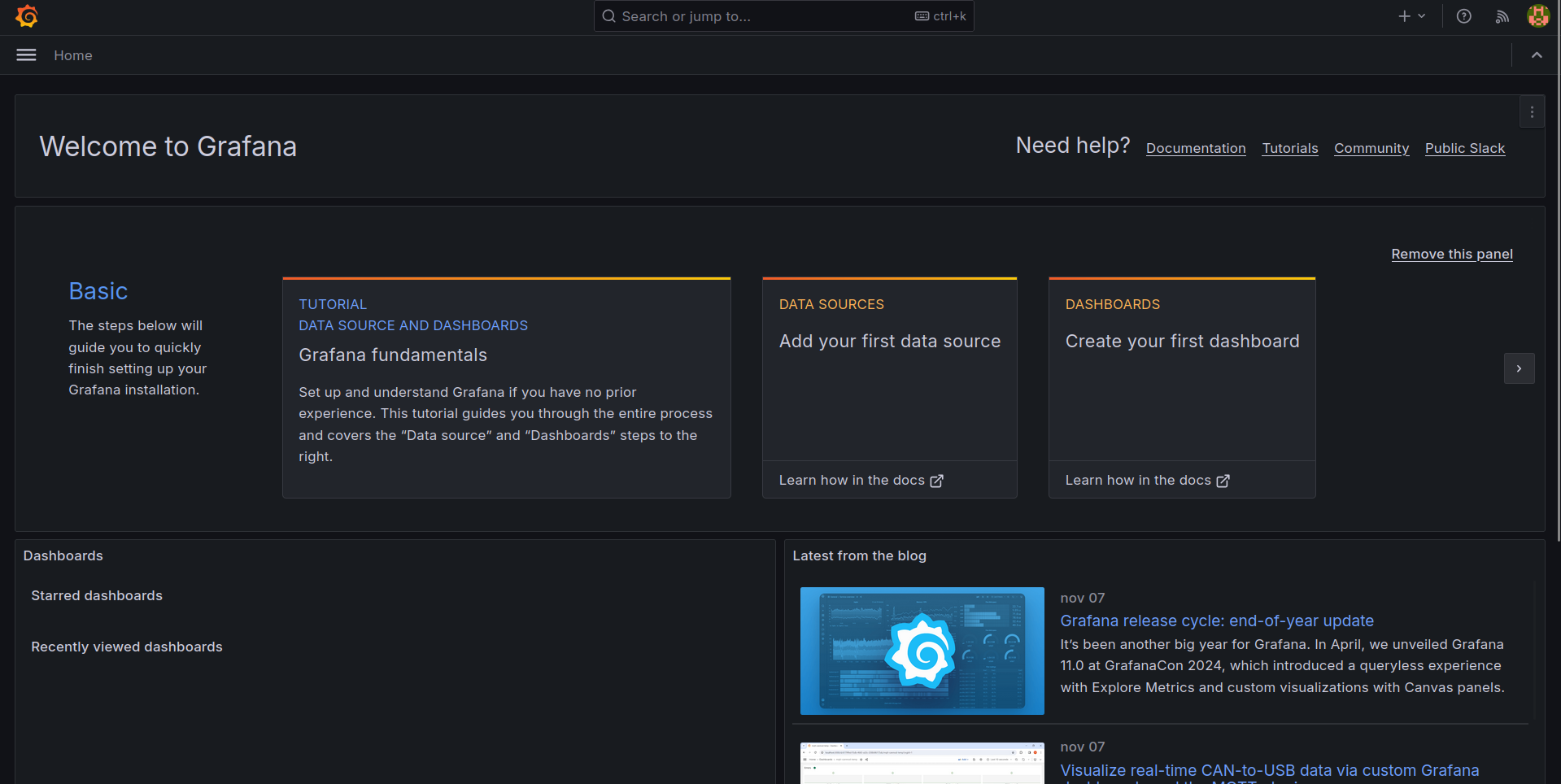Click the Grafana release cycle blog thumbnail
The height and width of the screenshot is (784, 1561).
(922, 651)
